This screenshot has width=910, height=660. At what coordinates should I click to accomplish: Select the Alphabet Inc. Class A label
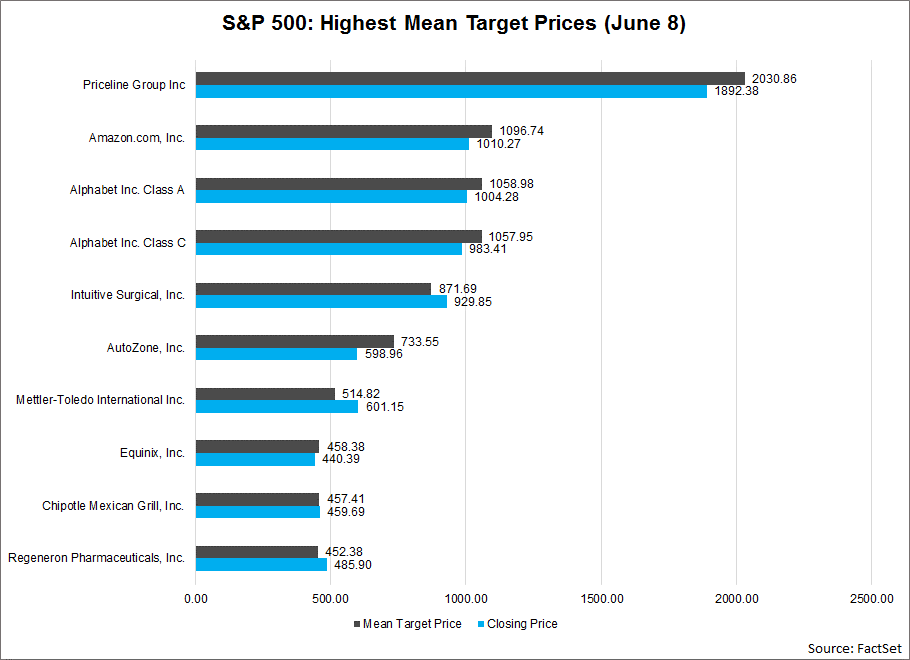pyautogui.click(x=127, y=190)
